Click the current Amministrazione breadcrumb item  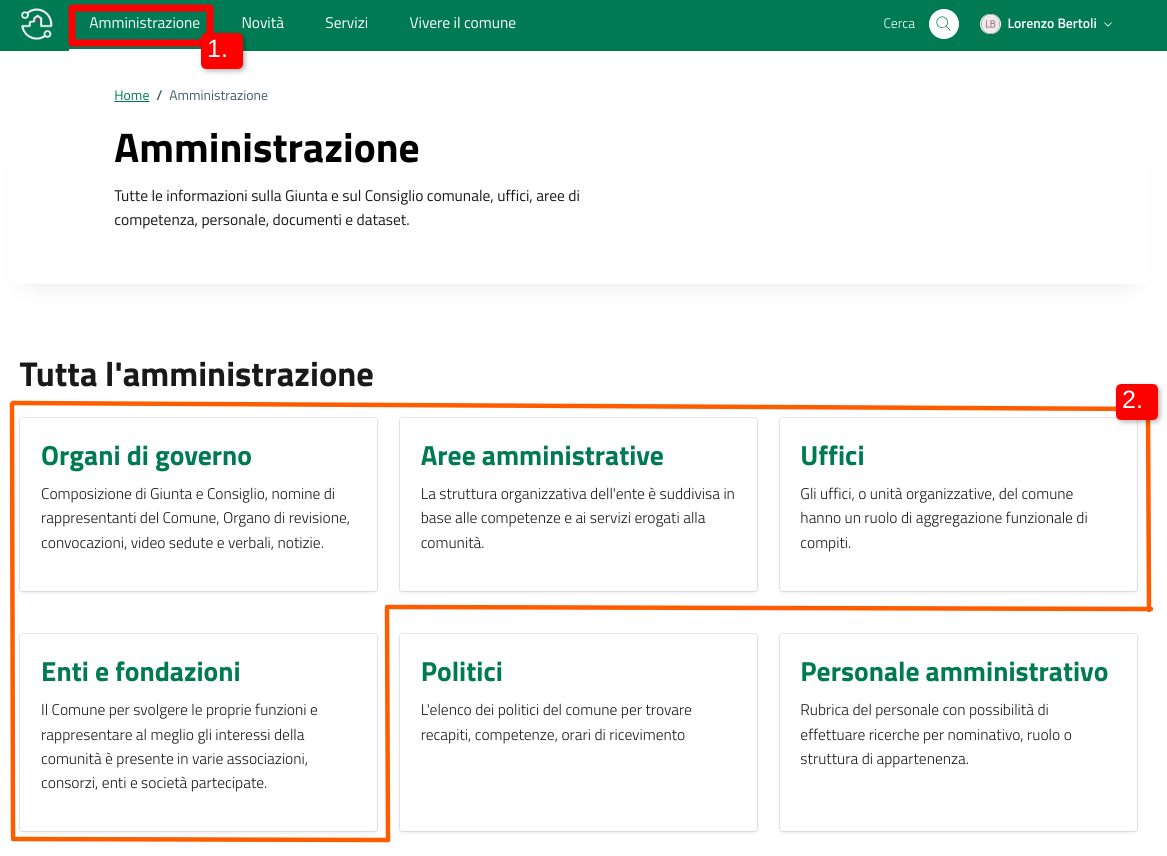pos(218,96)
